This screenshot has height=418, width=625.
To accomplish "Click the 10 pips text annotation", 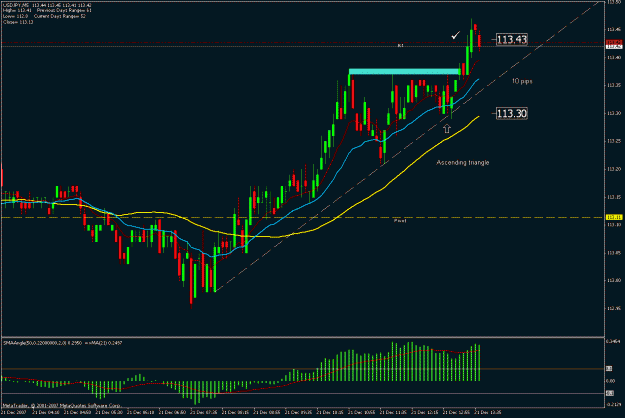I will pos(522,81).
